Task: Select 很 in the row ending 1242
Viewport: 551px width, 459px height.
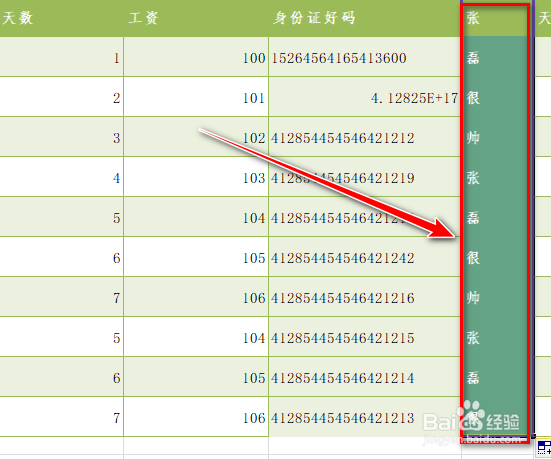Action: tap(498, 257)
